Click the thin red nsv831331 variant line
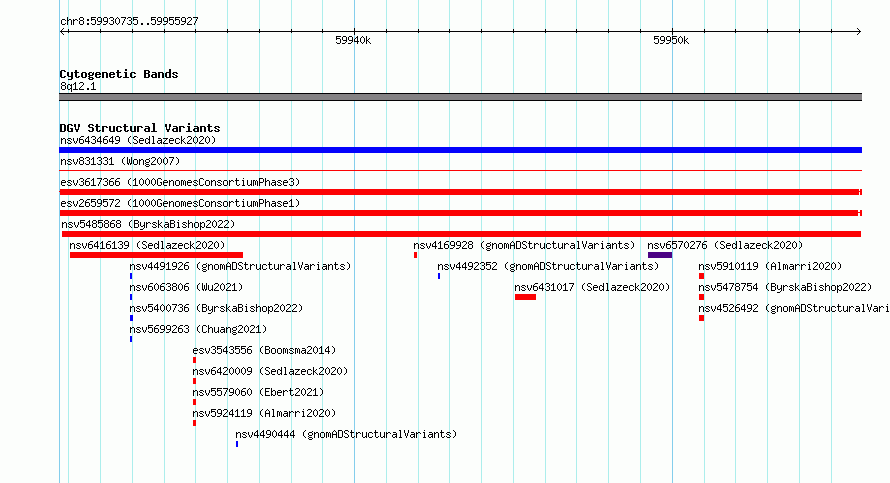The height and width of the screenshot is (483, 890). coord(460,170)
